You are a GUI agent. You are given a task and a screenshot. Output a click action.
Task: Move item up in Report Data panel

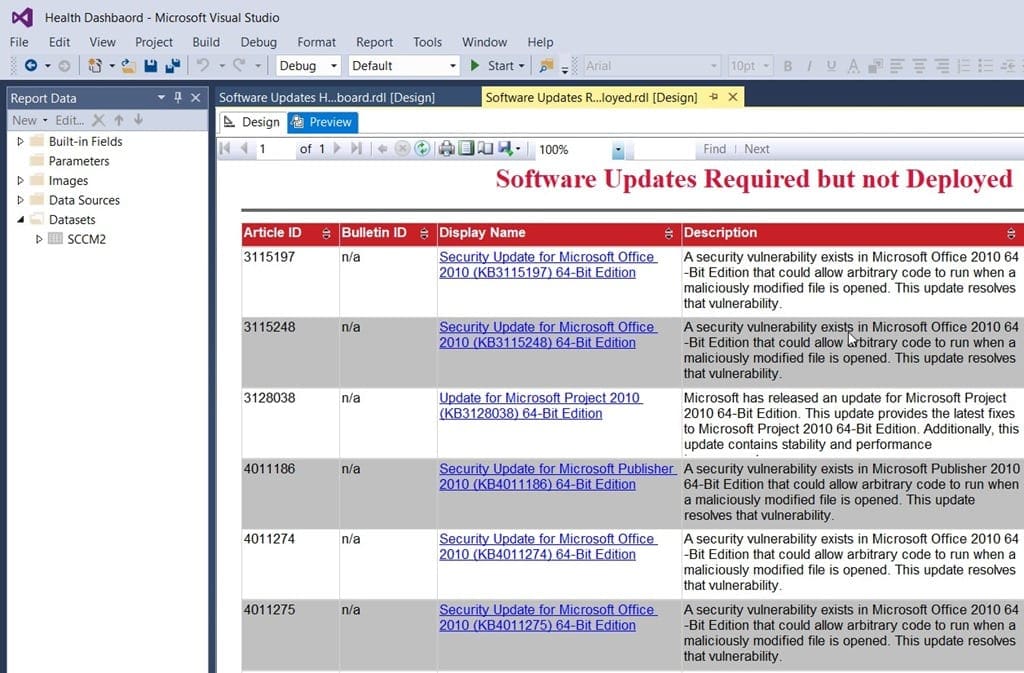point(119,120)
